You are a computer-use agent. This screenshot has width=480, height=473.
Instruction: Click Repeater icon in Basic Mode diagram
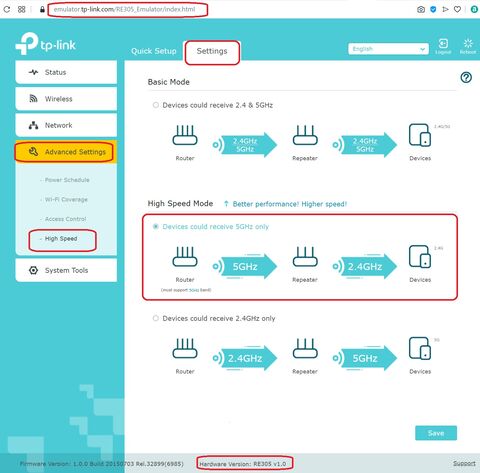click(x=305, y=135)
